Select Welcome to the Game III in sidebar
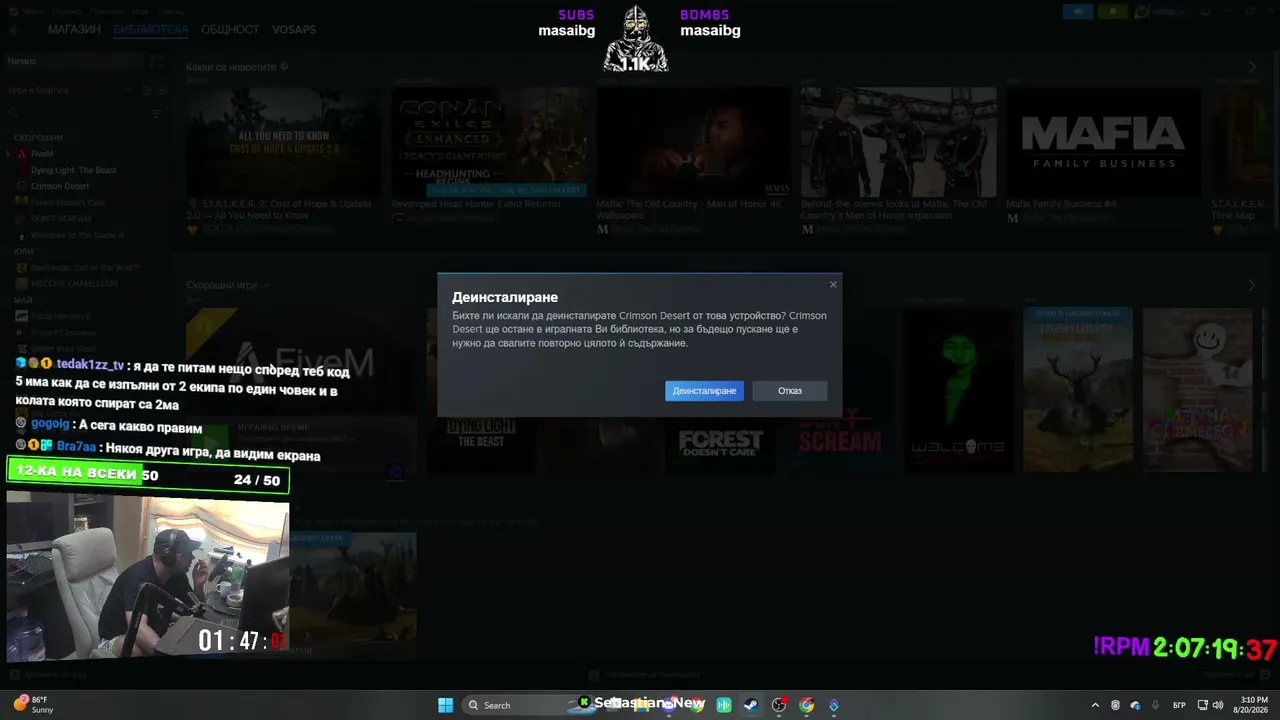 pyautogui.click(x=77, y=235)
